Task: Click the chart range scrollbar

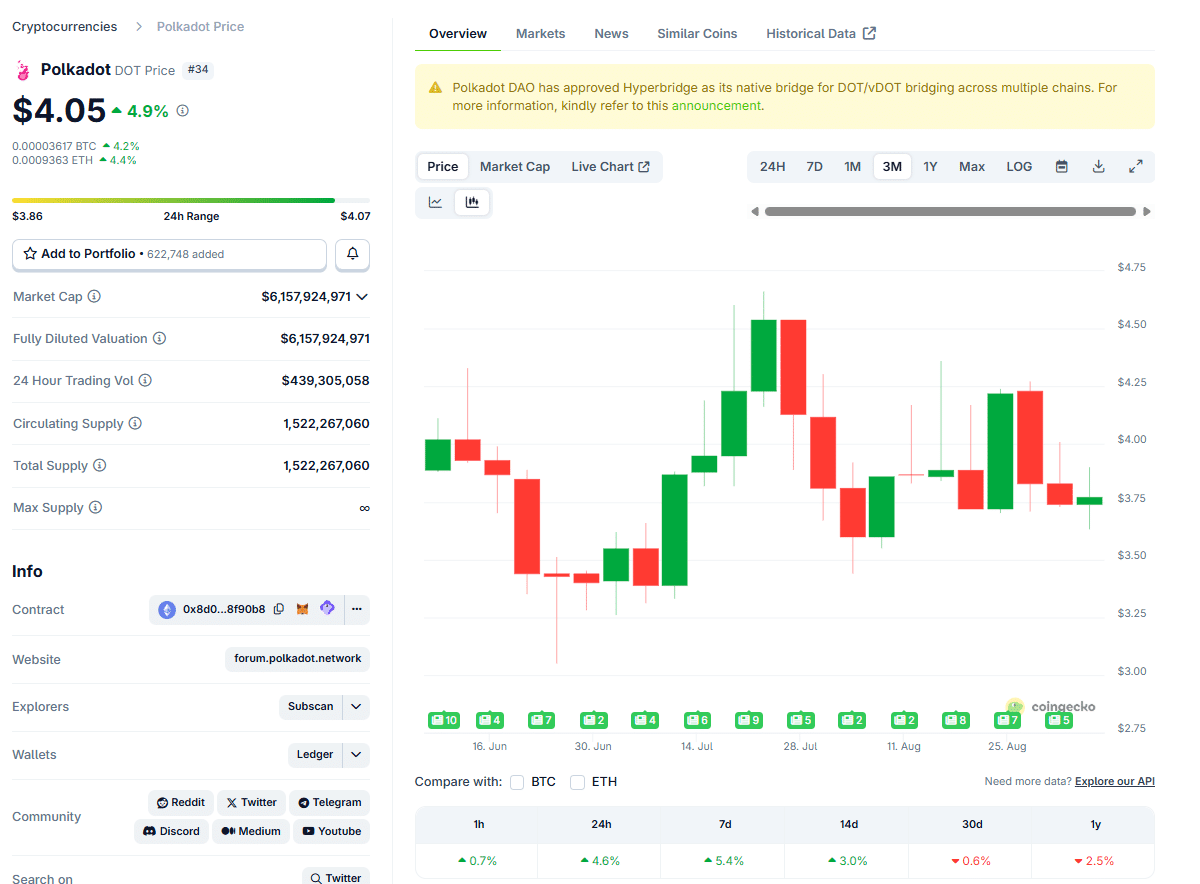Action: coord(950,212)
